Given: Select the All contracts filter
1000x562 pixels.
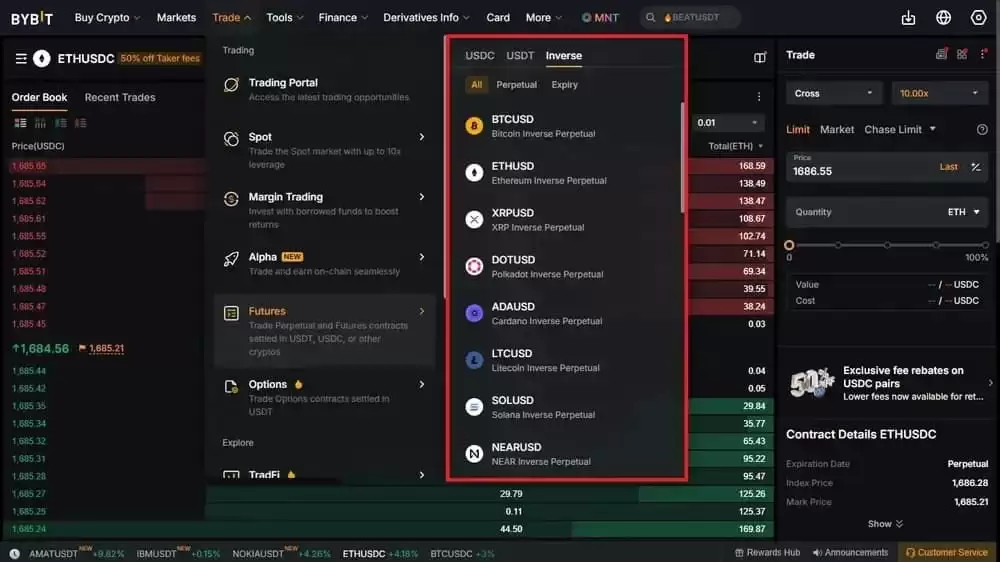Looking at the screenshot, I should point(476,84).
